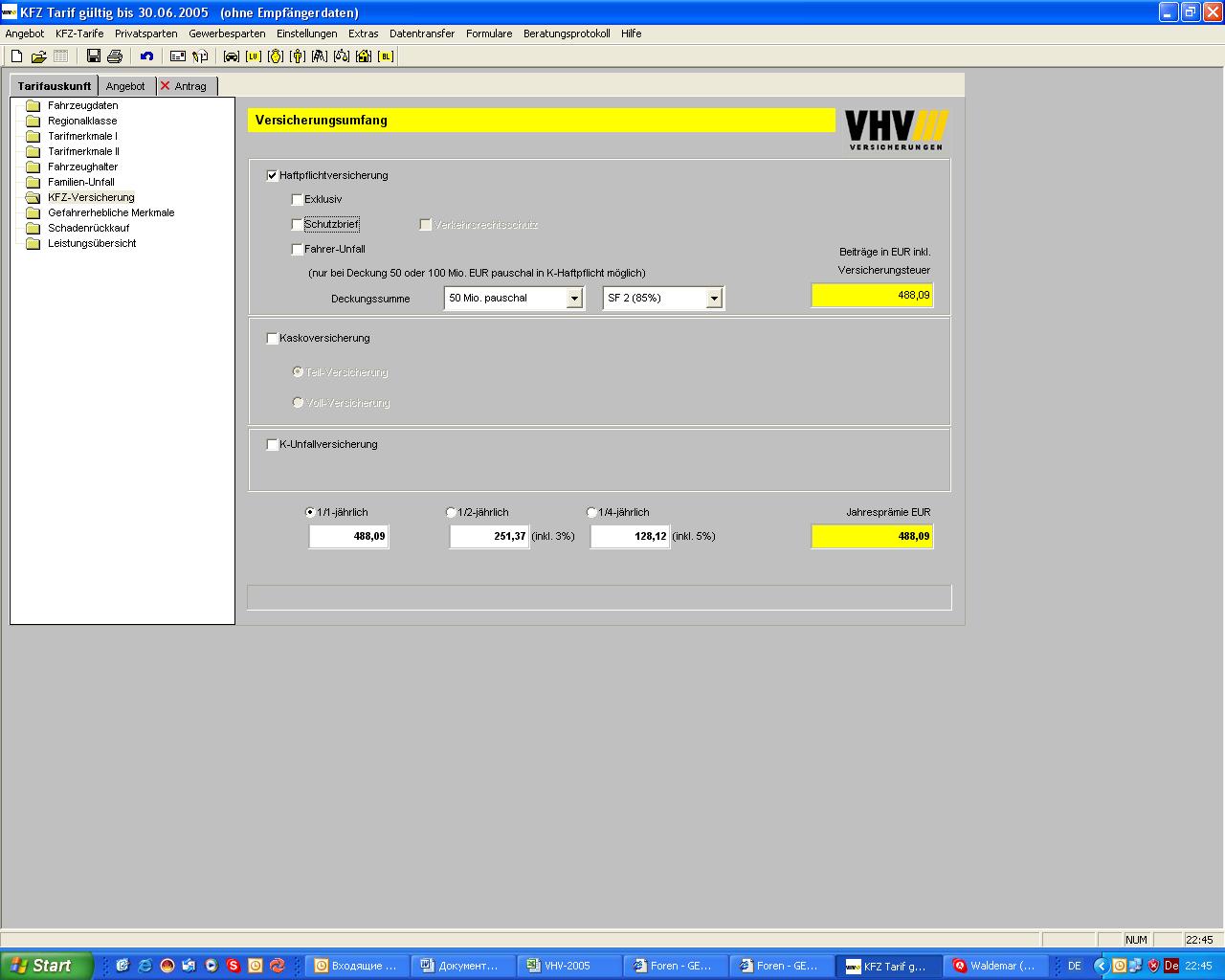Viewport: 1225px width, 980px height.
Task: Select the car insurance toolbar icon
Action: point(231,56)
